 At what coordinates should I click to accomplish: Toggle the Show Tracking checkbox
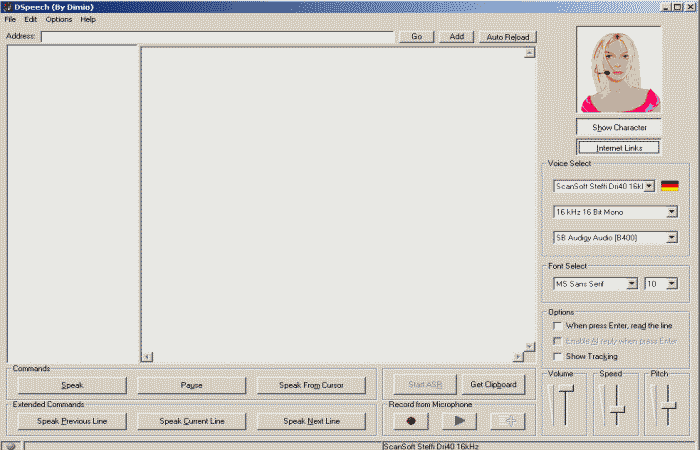pyautogui.click(x=558, y=356)
